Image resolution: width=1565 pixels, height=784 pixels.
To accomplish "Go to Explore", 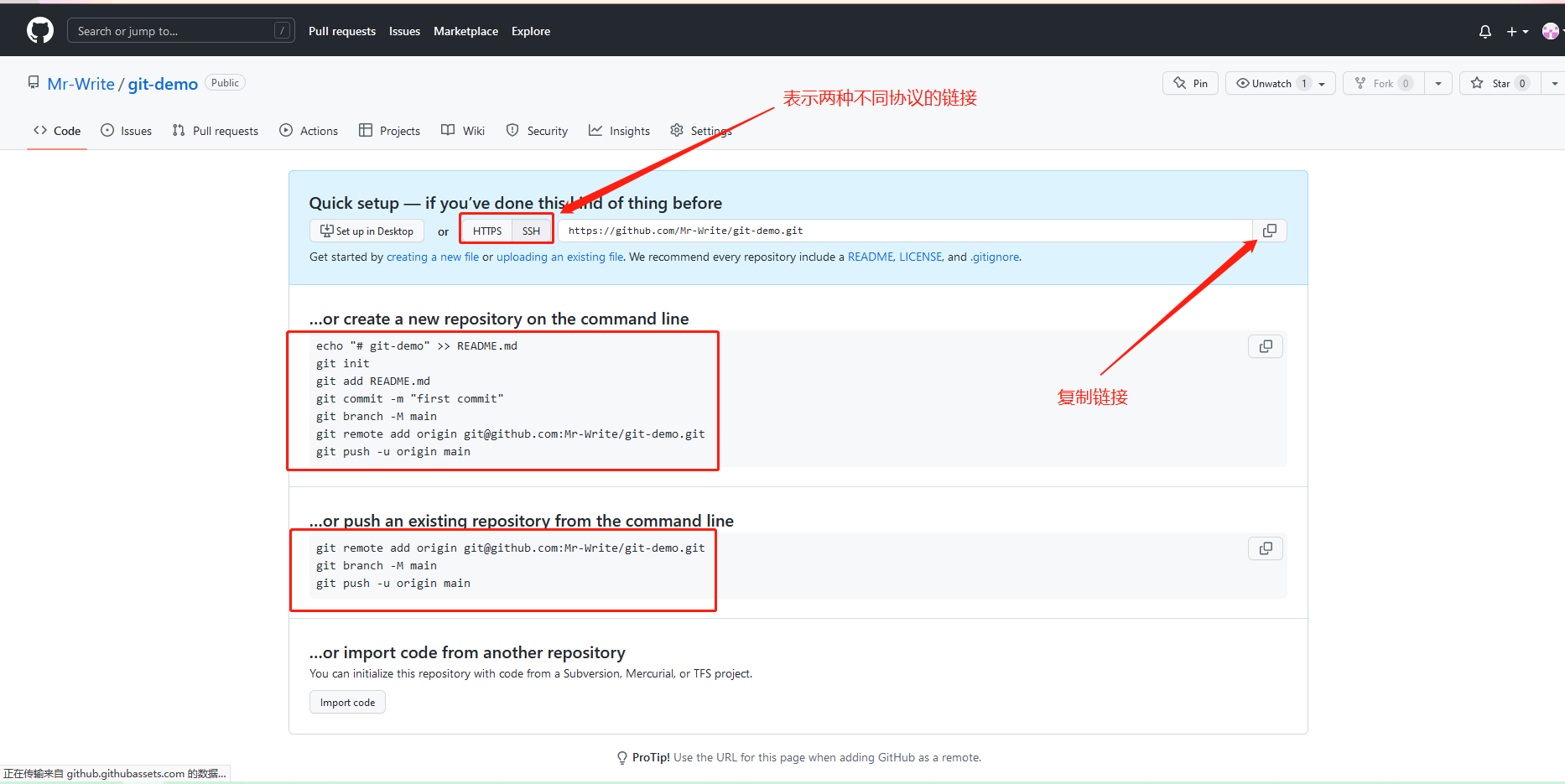I will 531,31.
